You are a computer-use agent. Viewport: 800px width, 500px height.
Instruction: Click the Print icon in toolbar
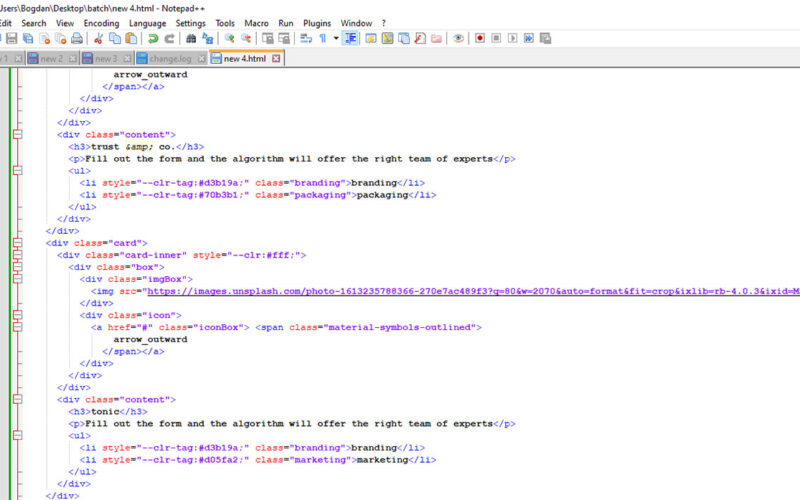tap(77, 38)
